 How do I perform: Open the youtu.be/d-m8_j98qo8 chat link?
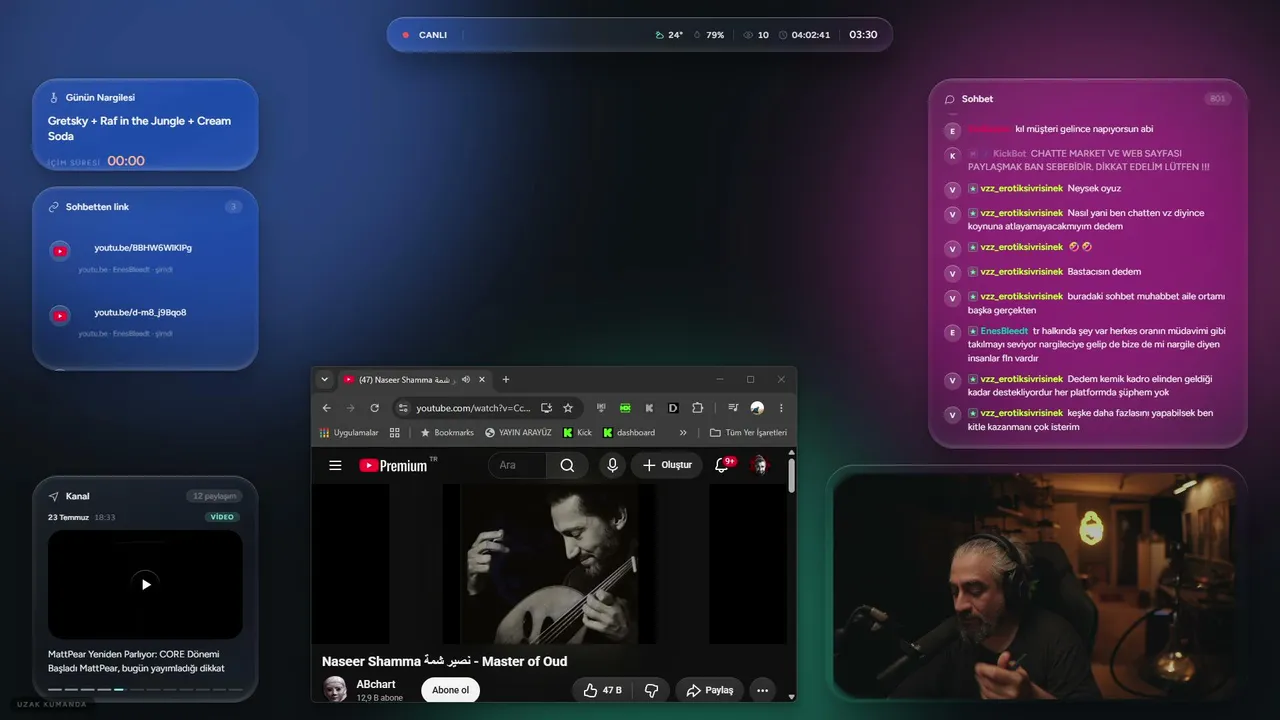[140, 313]
